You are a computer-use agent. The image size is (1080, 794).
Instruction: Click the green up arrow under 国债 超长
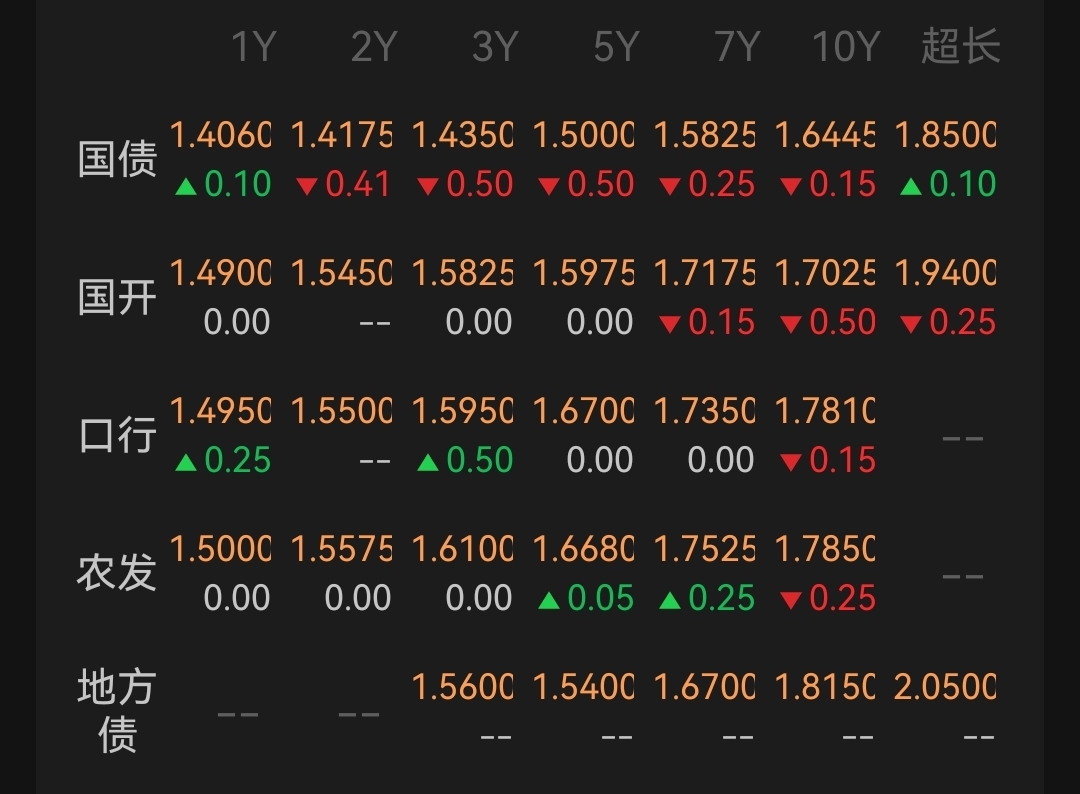(x=911, y=186)
